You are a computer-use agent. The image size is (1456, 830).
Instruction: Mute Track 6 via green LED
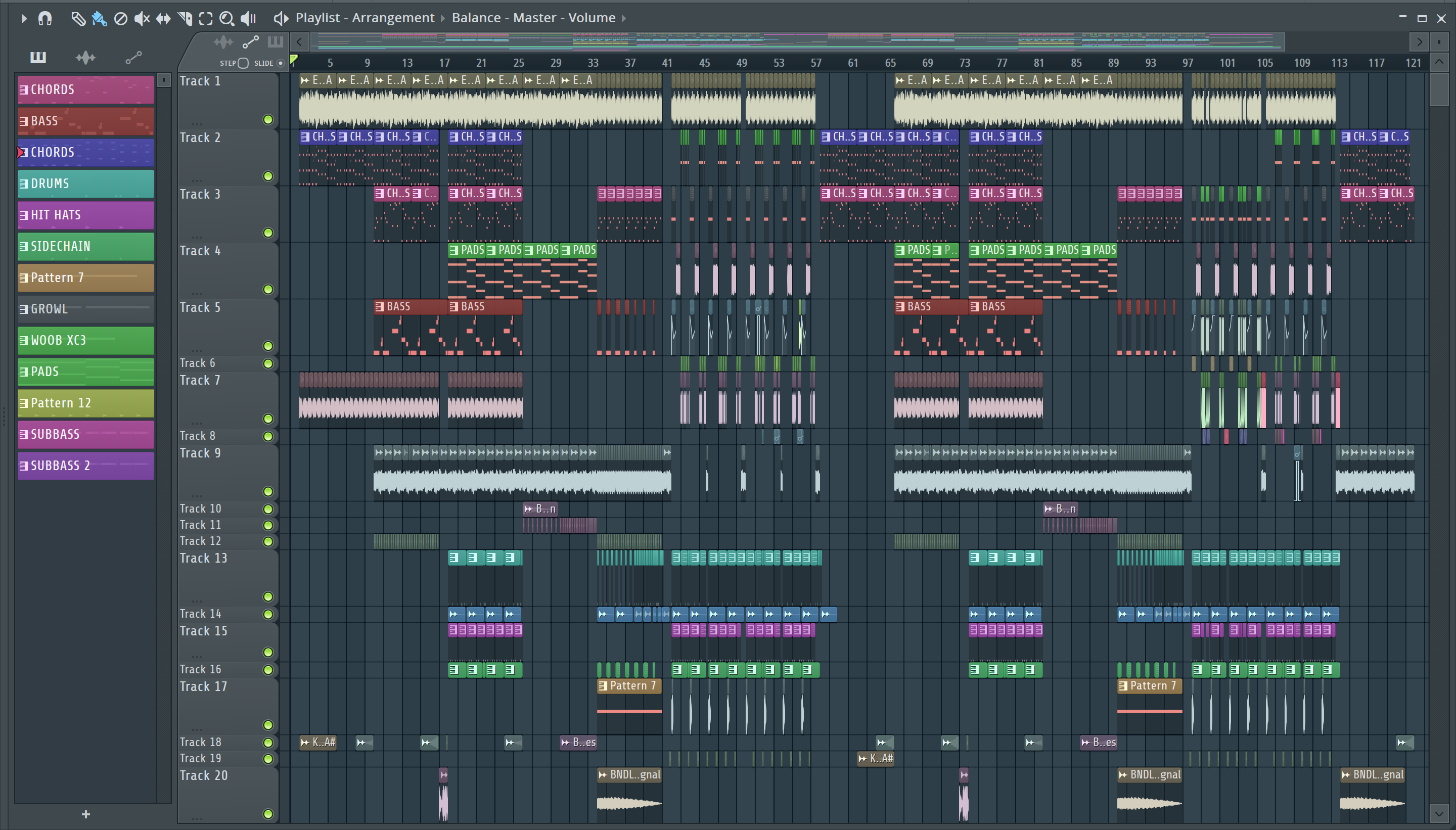268,364
